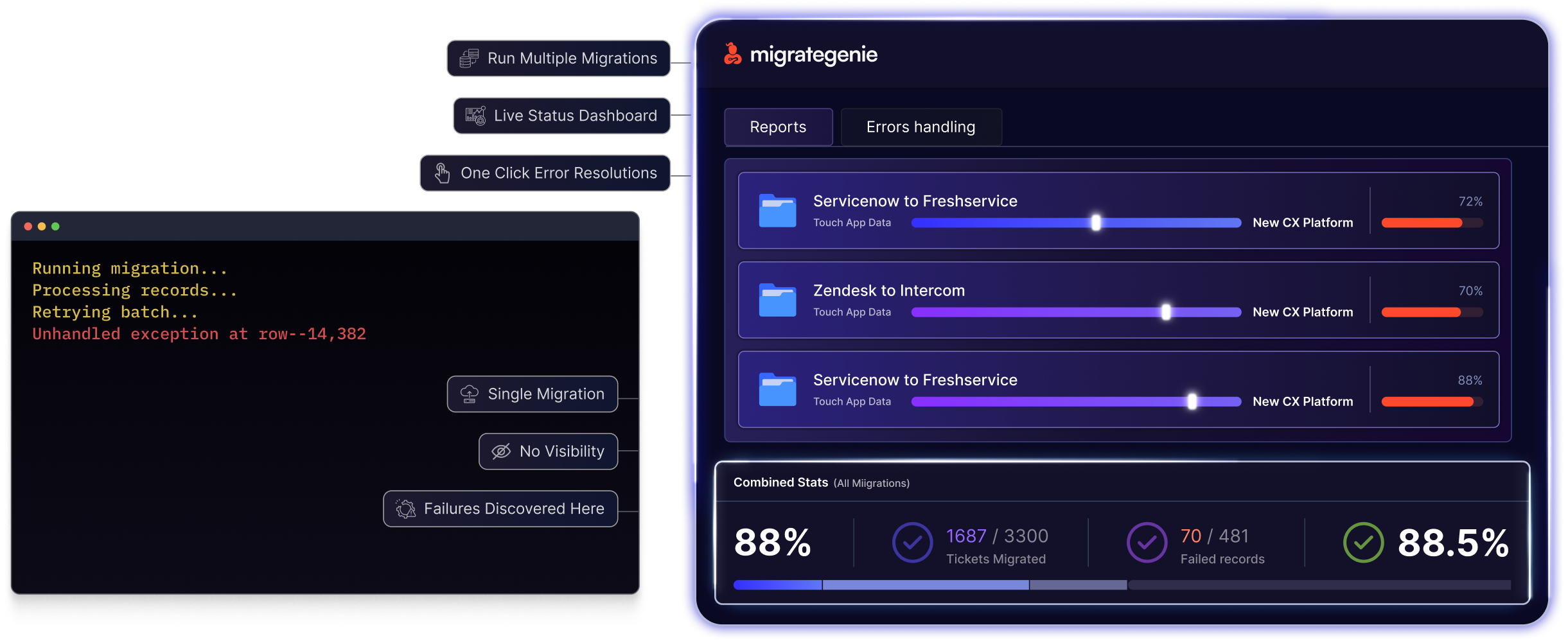Click the red 88% progress bar
The height and width of the screenshot is (641, 1568).
click(1432, 401)
